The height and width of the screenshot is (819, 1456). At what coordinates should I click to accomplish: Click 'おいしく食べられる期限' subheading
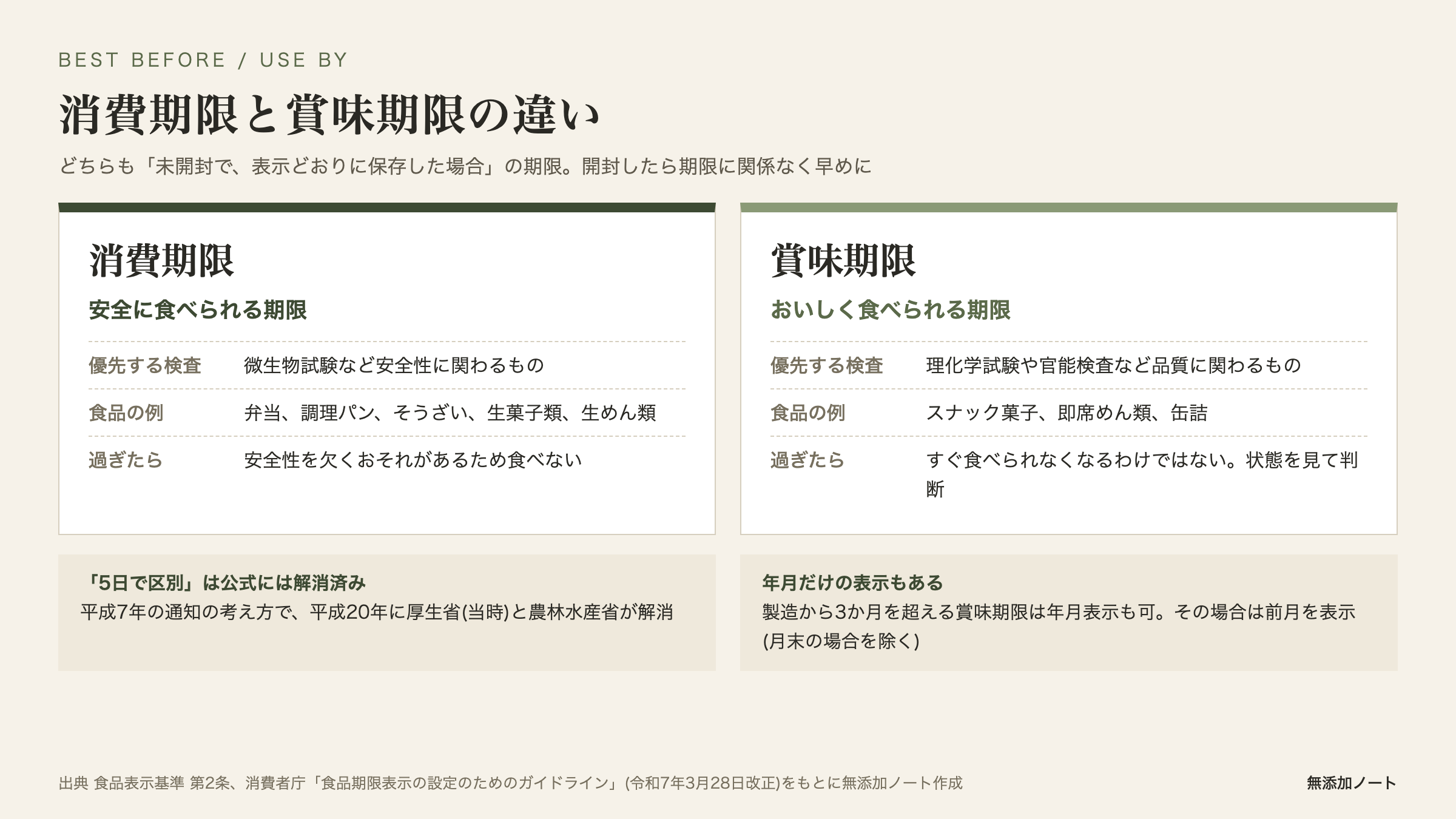891,310
